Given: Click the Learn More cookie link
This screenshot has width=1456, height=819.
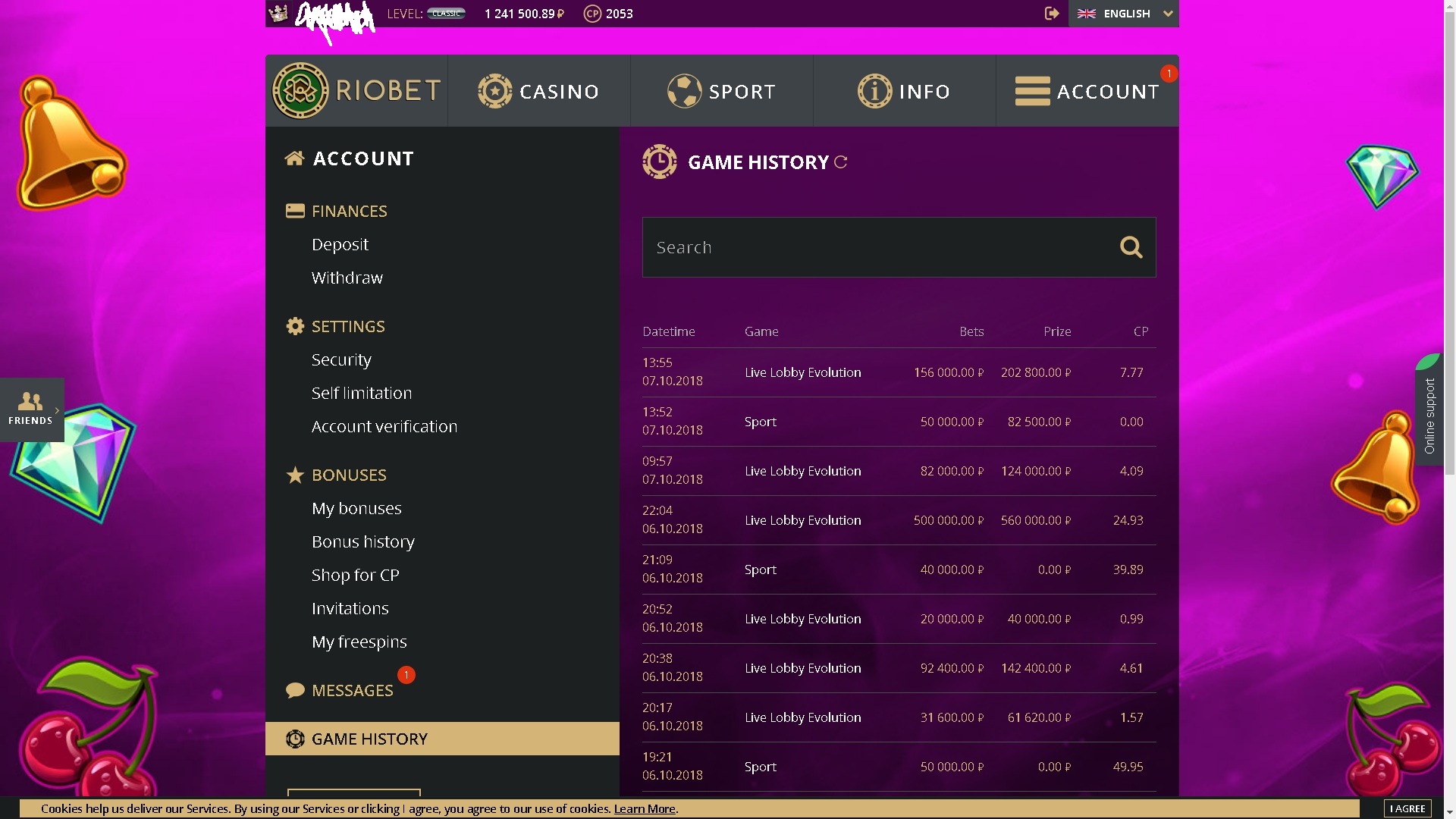Looking at the screenshot, I should point(644,808).
